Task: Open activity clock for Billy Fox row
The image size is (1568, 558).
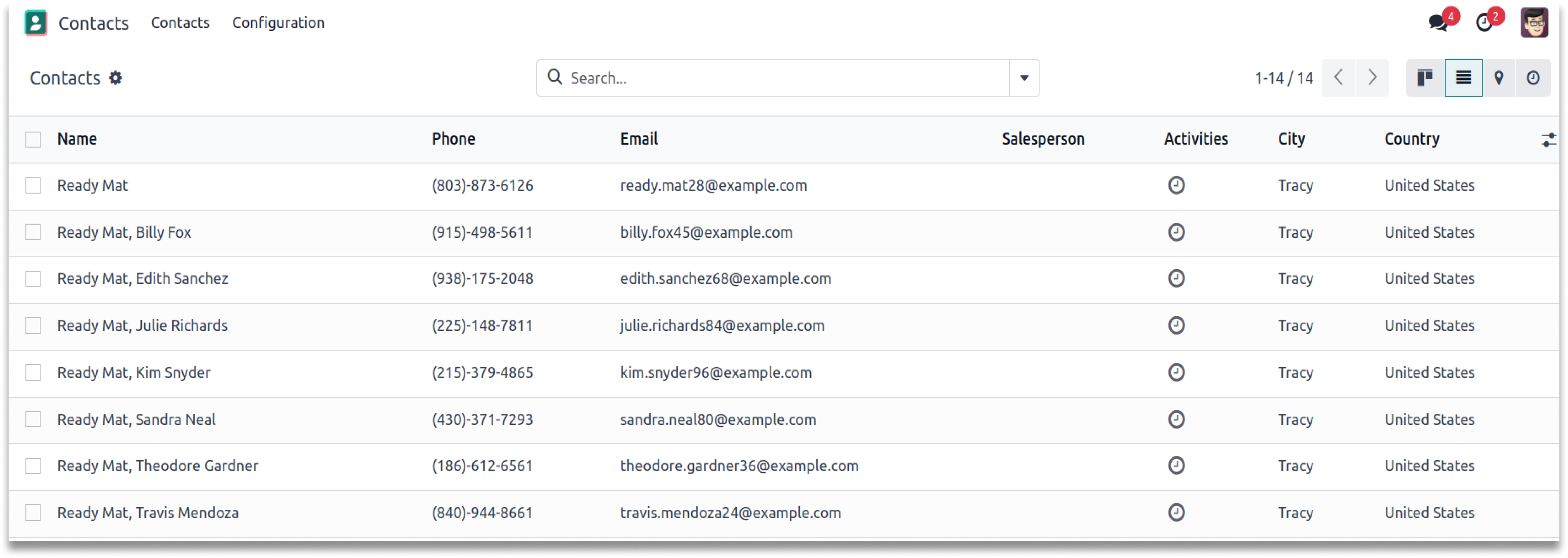Action: click(x=1176, y=232)
